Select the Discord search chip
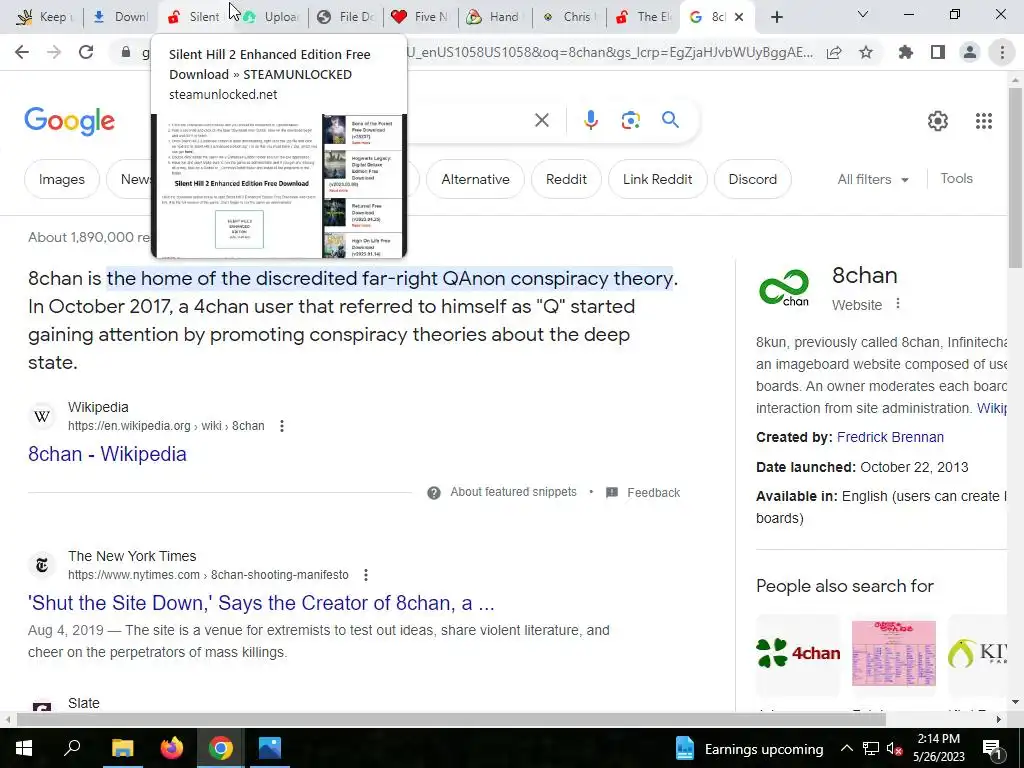The image size is (1024, 768). tap(752, 179)
